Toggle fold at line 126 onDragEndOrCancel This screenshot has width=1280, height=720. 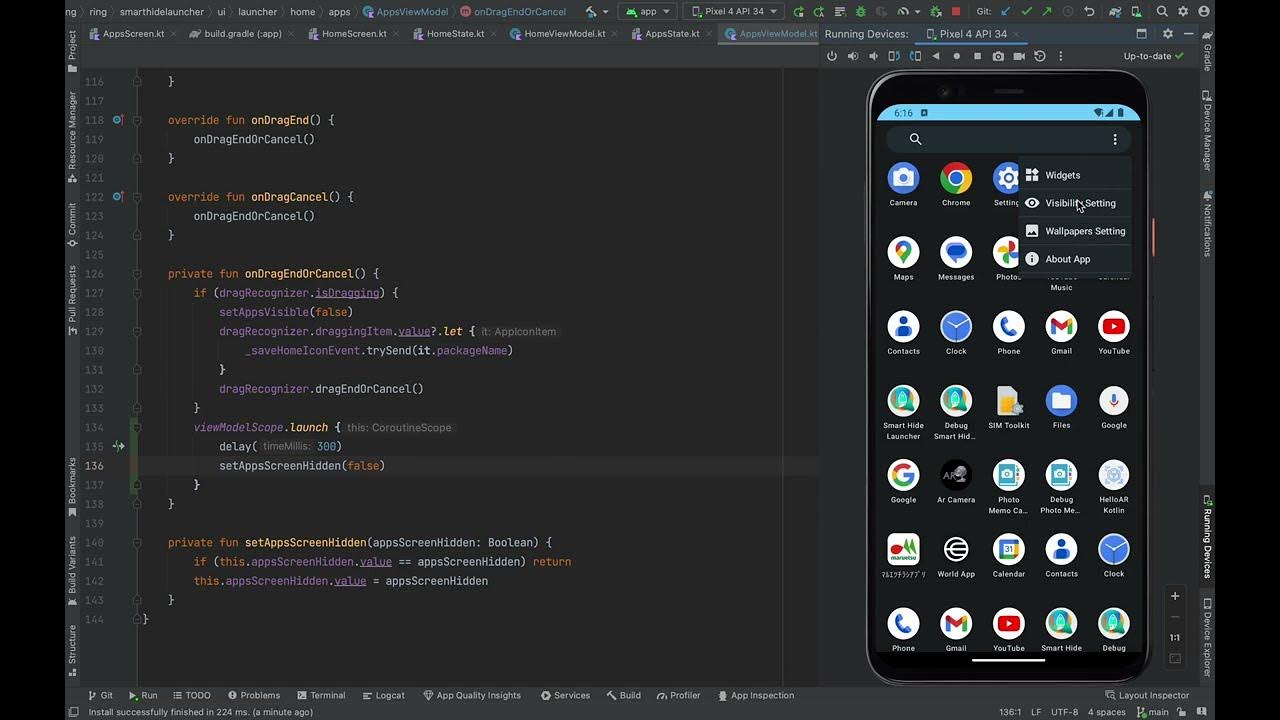tap(139, 274)
